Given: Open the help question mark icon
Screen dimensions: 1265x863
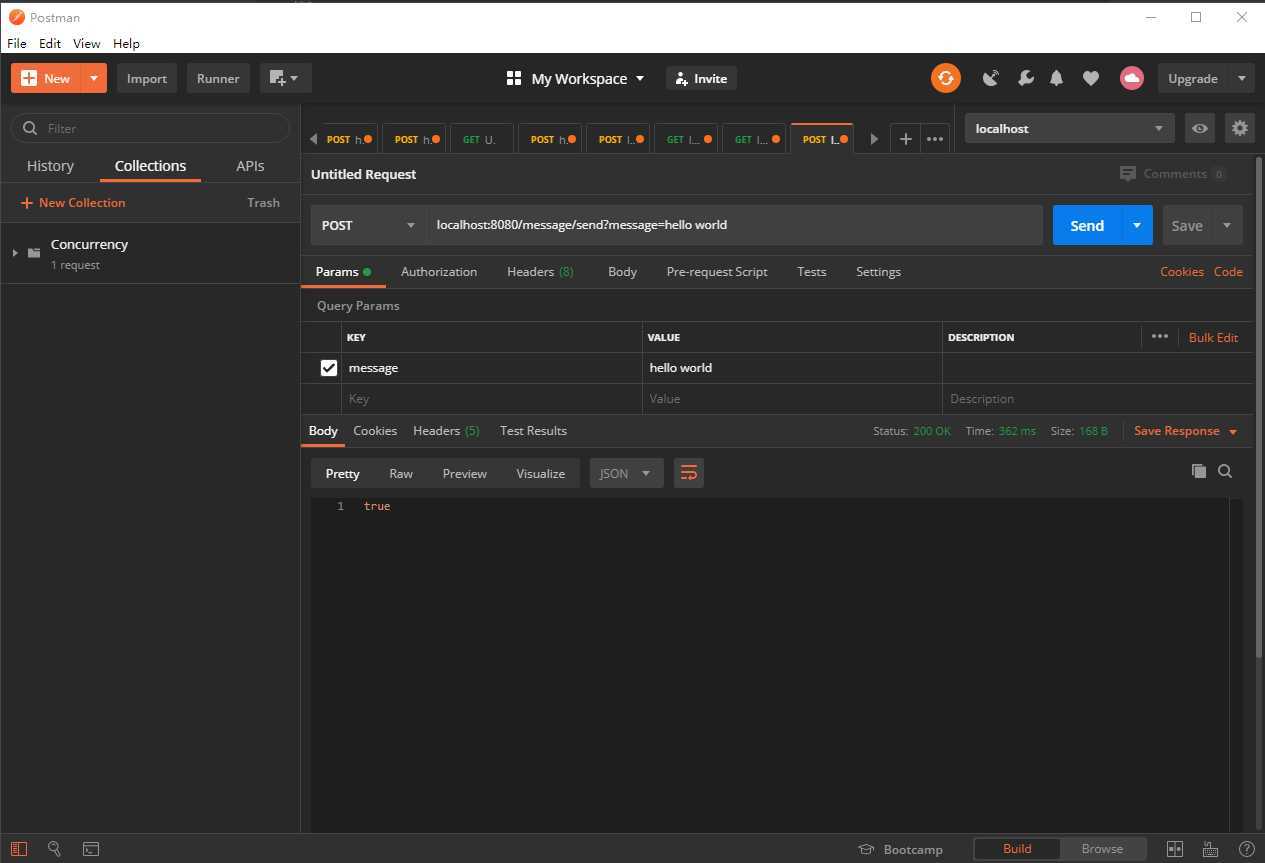Looking at the screenshot, I should point(1246,849).
